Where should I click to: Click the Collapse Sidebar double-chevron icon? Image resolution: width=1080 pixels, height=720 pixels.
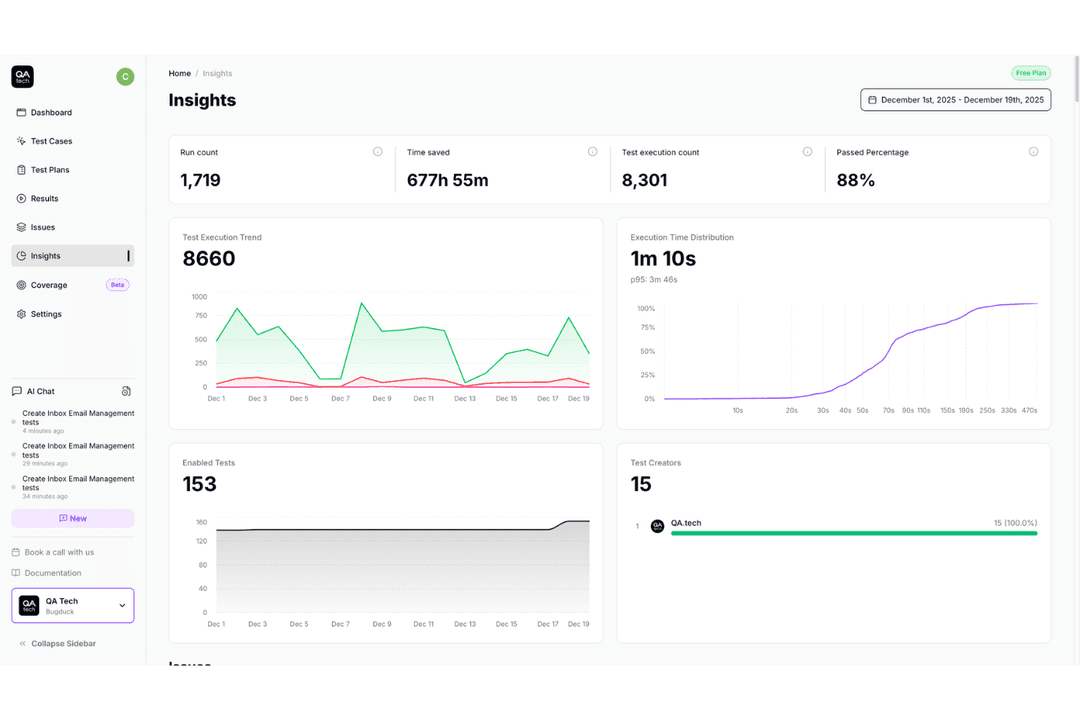click(23, 644)
